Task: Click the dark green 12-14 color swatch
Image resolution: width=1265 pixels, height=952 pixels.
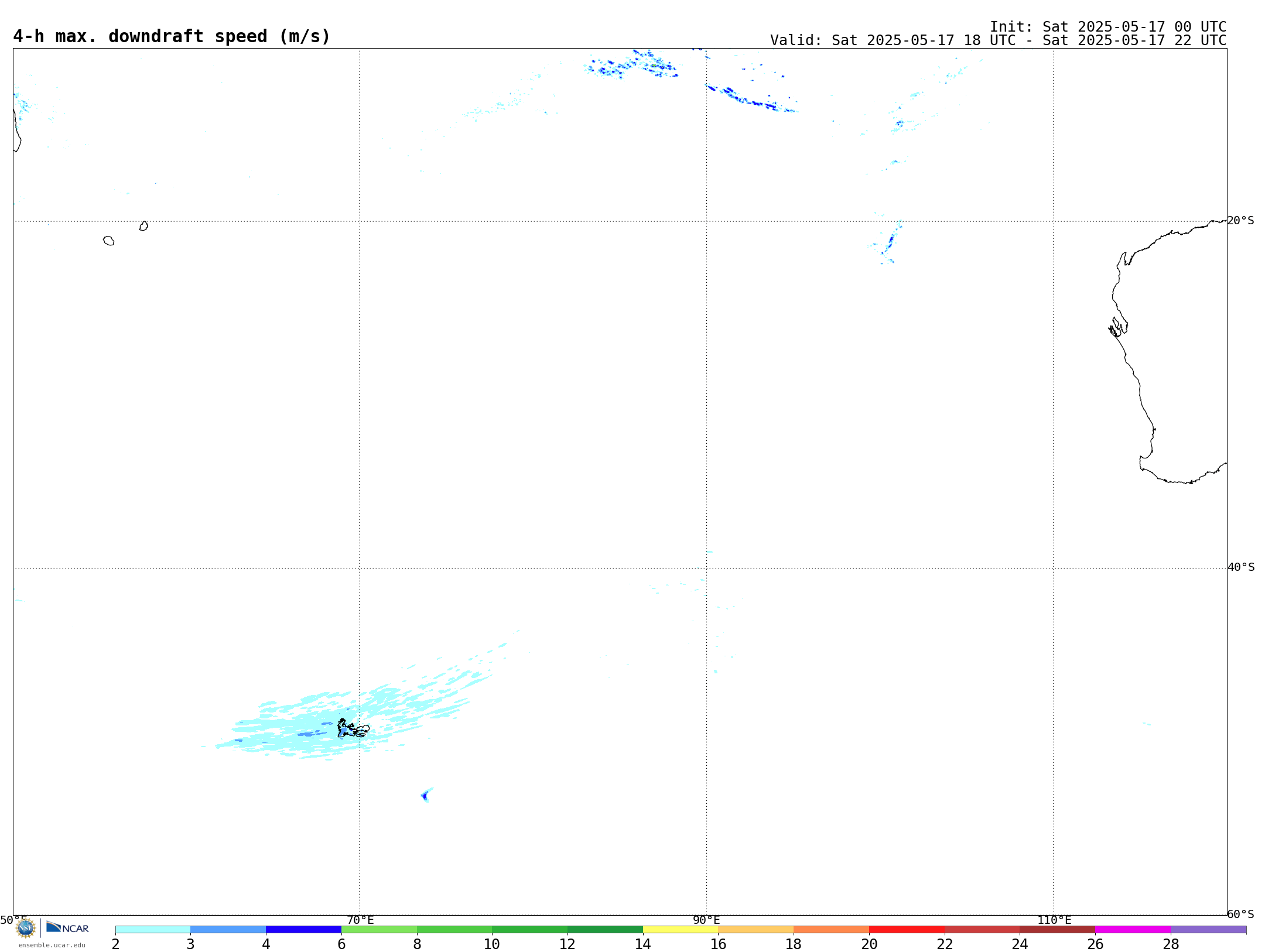Action: [605, 929]
